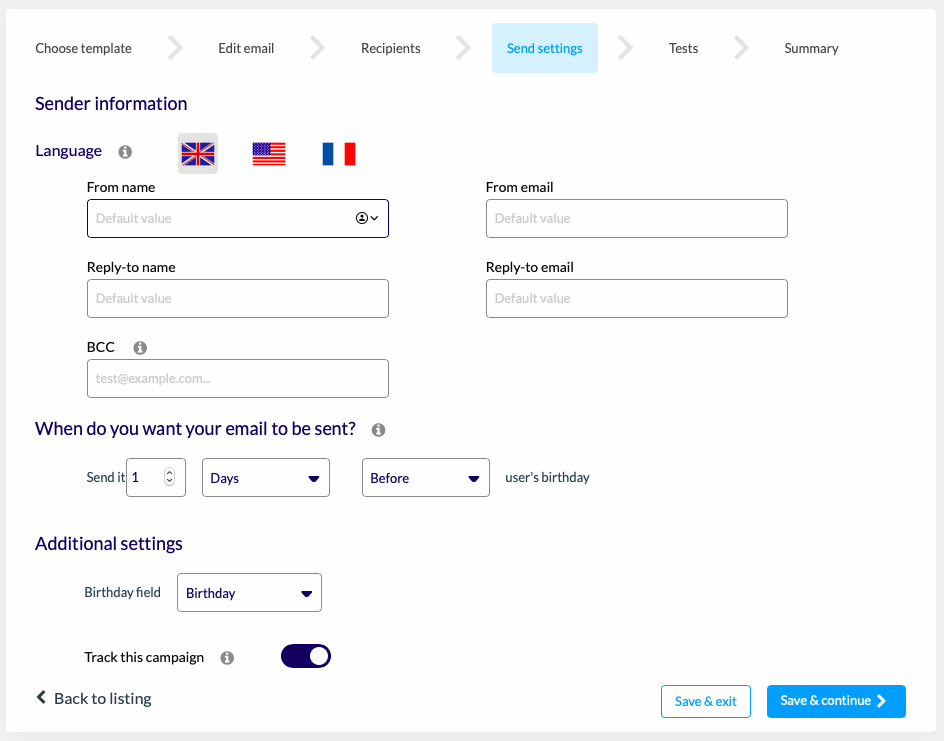Select the UK English flag language

click(198, 153)
